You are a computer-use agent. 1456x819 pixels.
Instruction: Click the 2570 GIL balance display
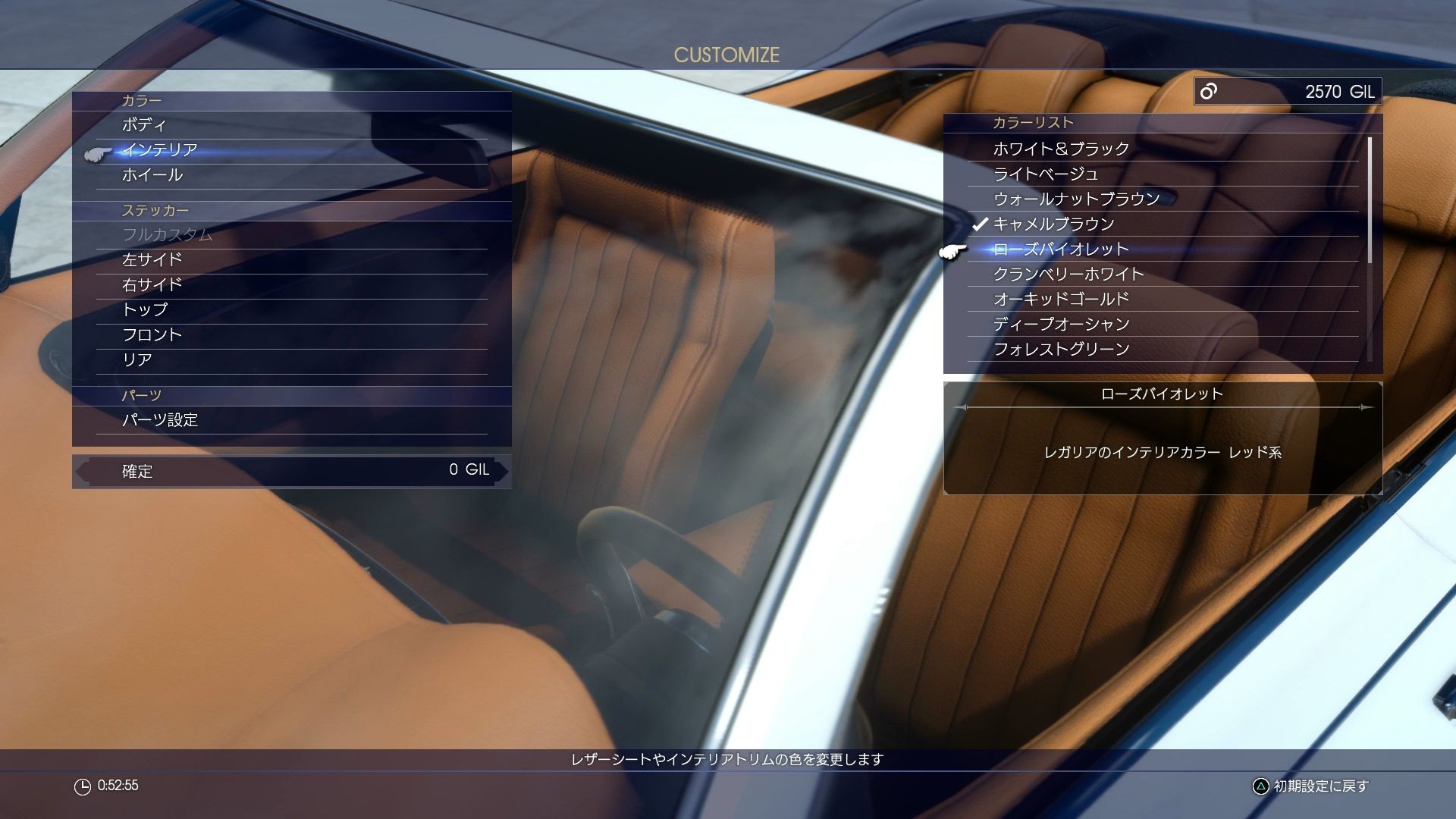point(1288,92)
